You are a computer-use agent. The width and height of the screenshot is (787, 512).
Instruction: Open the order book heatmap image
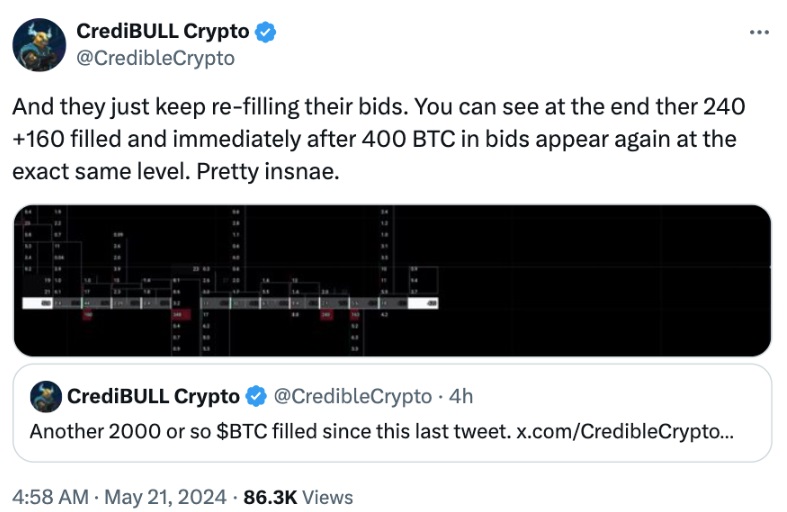tap(390, 280)
